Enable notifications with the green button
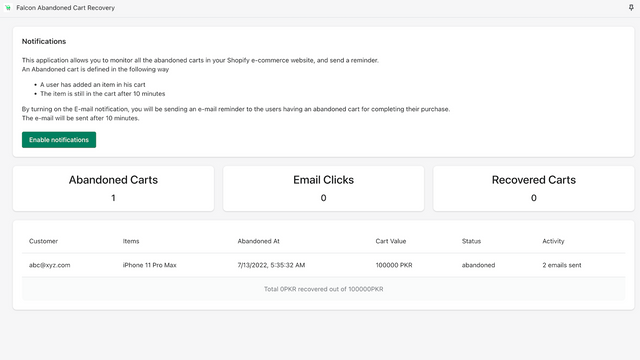640x360 pixels. coord(59,140)
